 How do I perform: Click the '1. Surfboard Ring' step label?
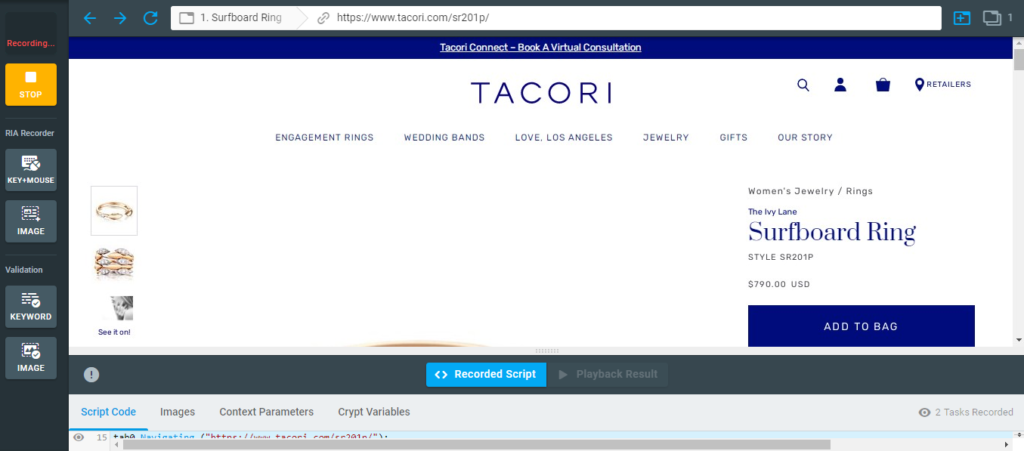pos(241,18)
